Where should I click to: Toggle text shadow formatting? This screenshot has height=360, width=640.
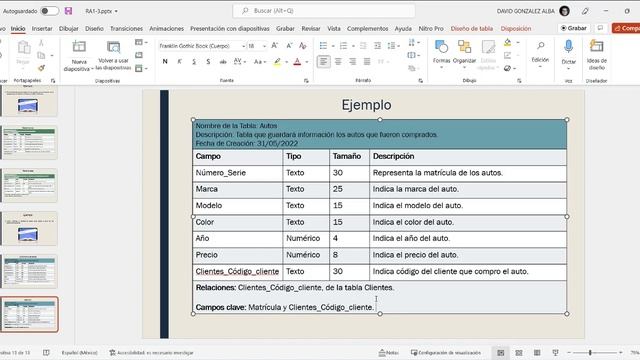(x=208, y=62)
